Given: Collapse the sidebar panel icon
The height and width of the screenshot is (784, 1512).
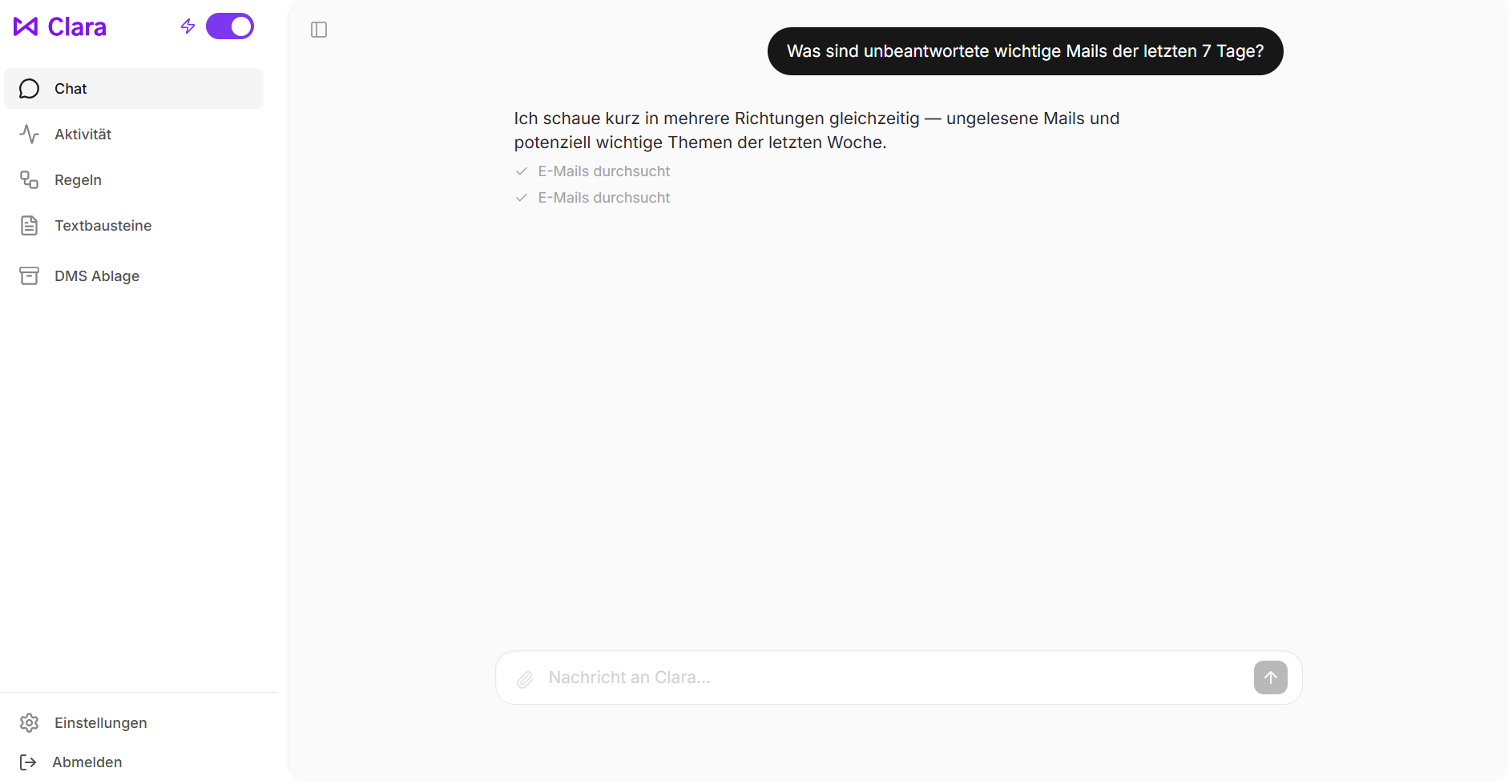Looking at the screenshot, I should coord(319,30).
